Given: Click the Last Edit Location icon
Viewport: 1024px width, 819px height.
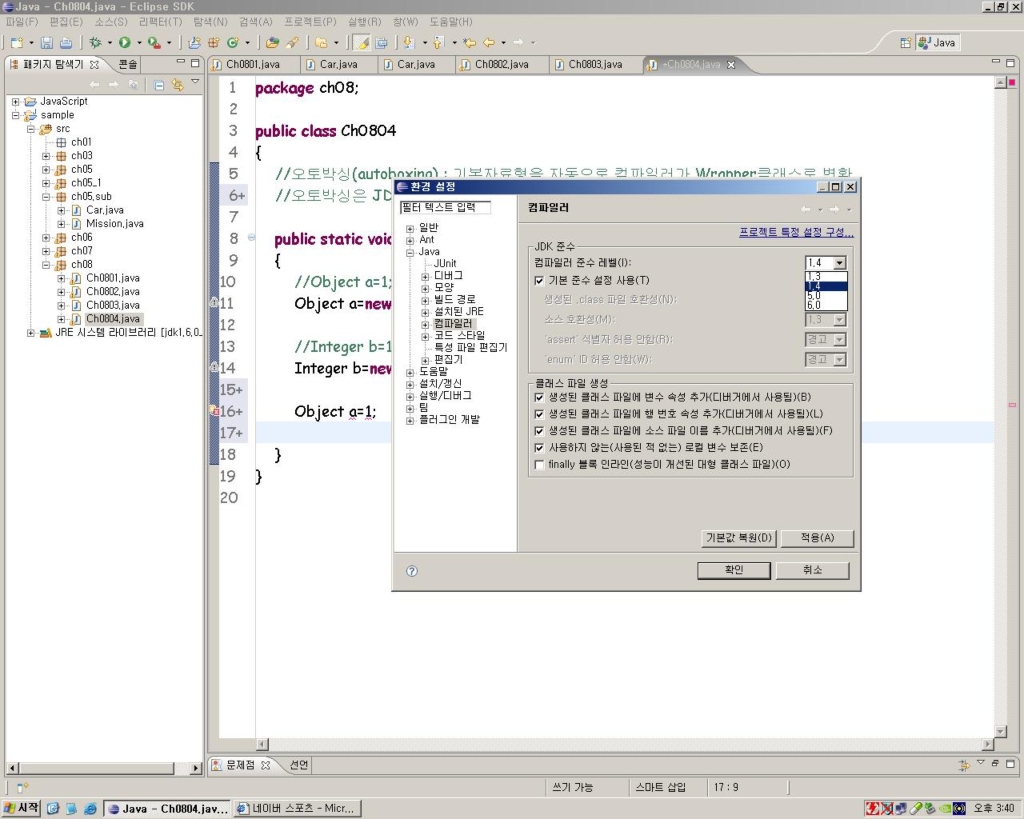Looking at the screenshot, I should pyautogui.click(x=469, y=42).
